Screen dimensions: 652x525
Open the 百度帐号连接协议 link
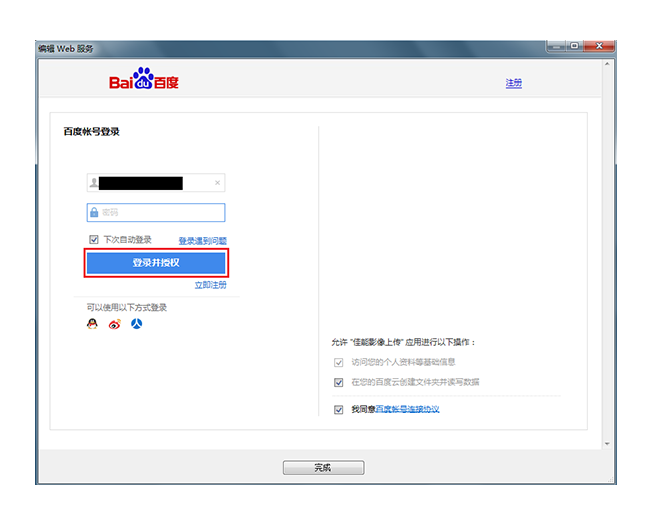pos(408,409)
